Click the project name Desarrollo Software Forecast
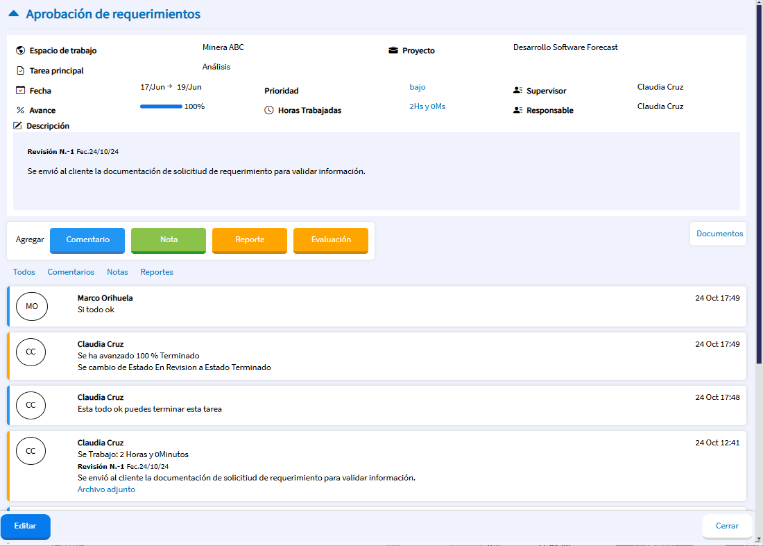This screenshot has height=546, width=763. pos(565,47)
